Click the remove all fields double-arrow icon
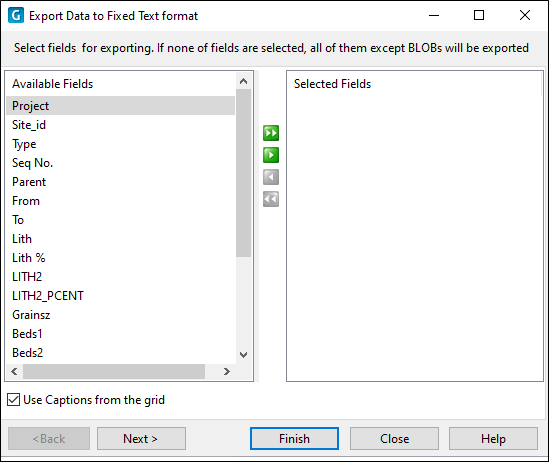Image resolution: width=549 pixels, height=462 pixels. tap(271, 199)
